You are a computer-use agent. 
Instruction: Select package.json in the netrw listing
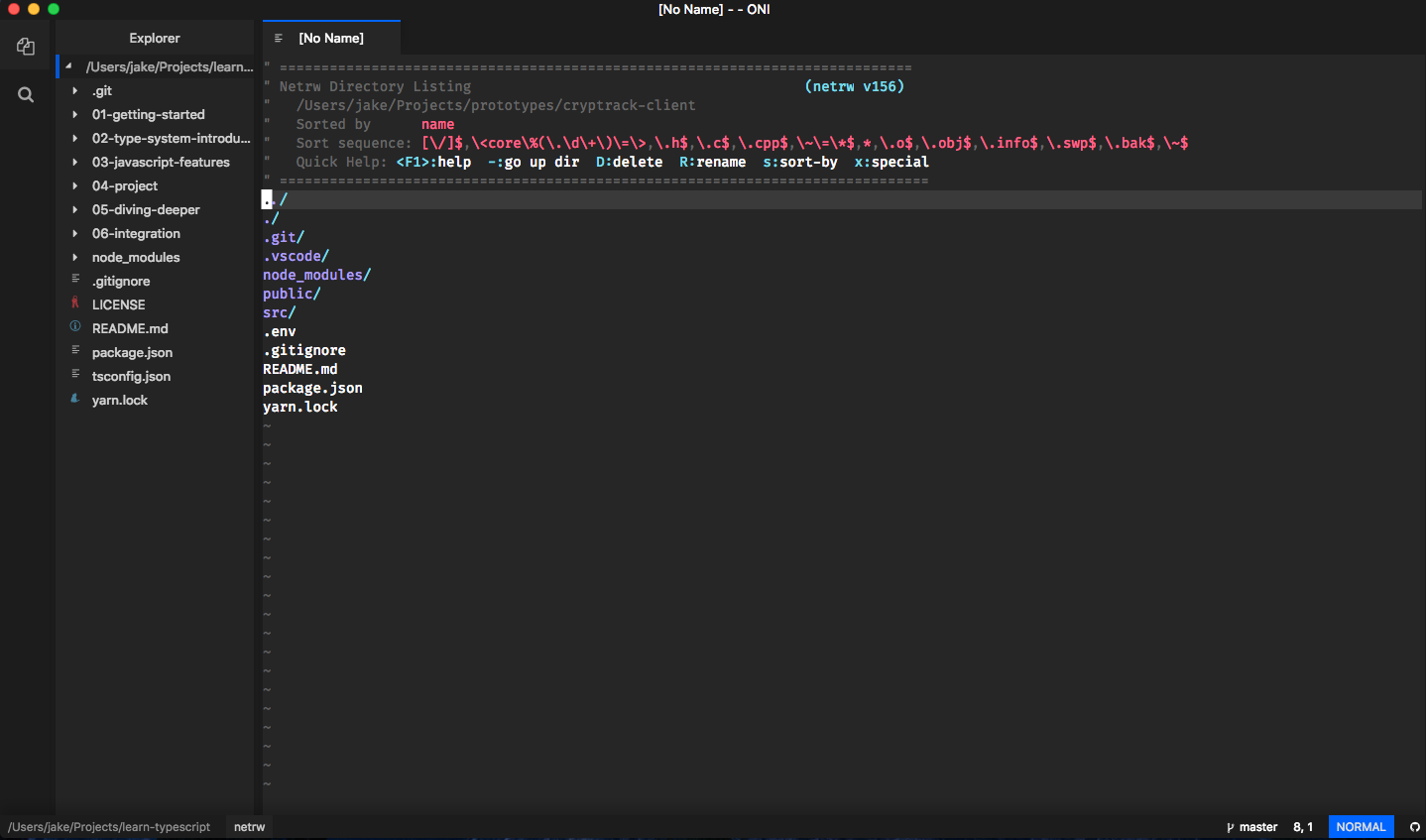click(312, 388)
